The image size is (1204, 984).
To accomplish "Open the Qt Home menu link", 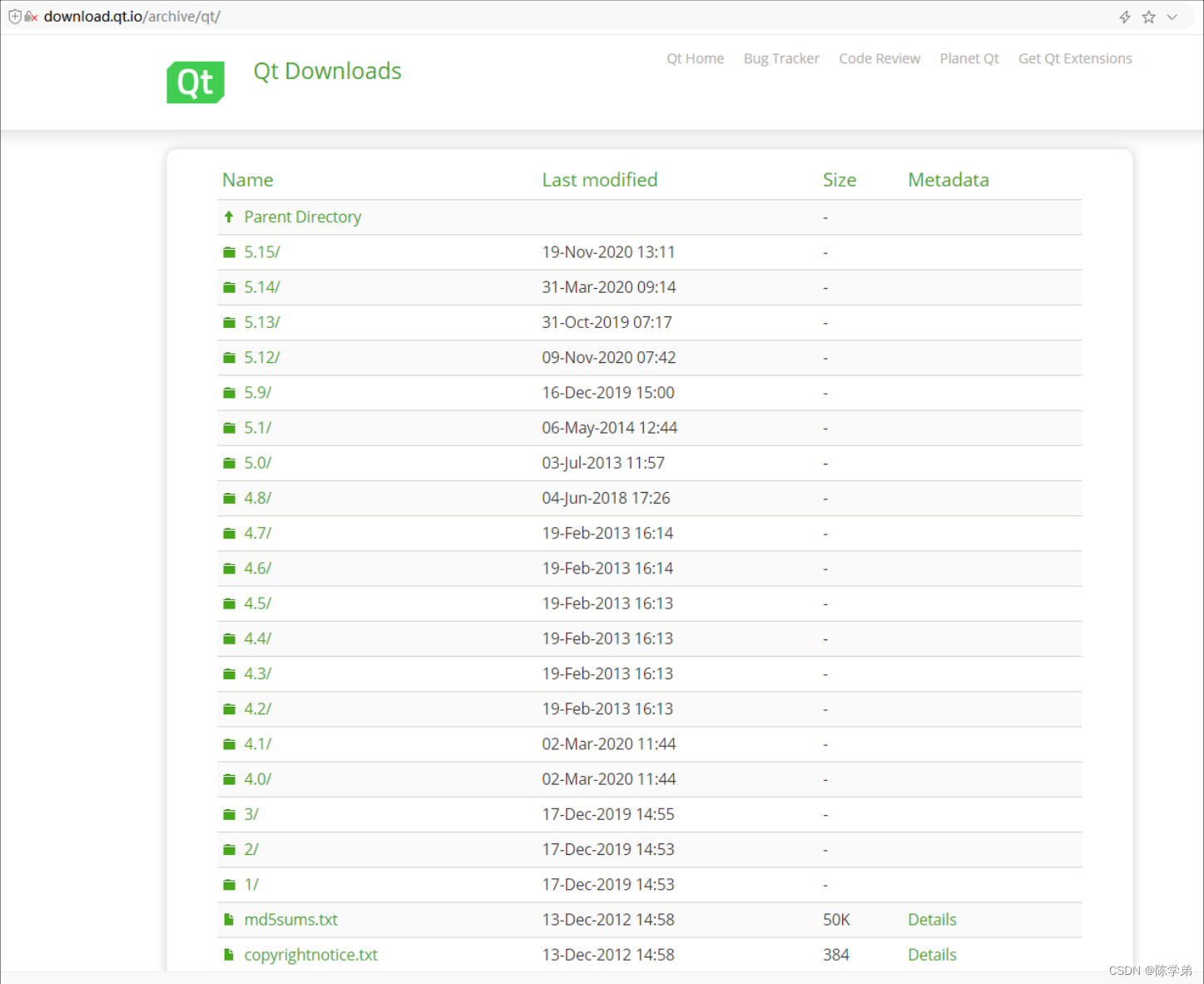I will click(x=696, y=58).
